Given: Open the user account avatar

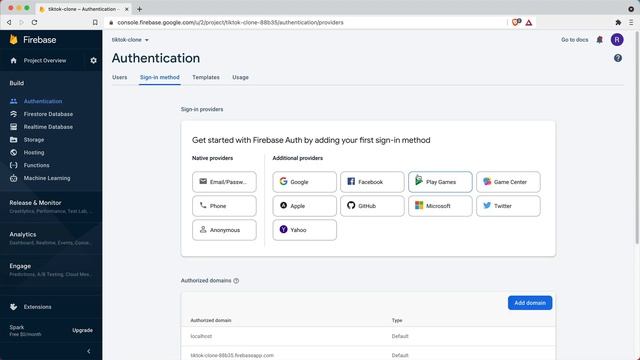Looking at the screenshot, I should pyautogui.click(x=617, y=40).
